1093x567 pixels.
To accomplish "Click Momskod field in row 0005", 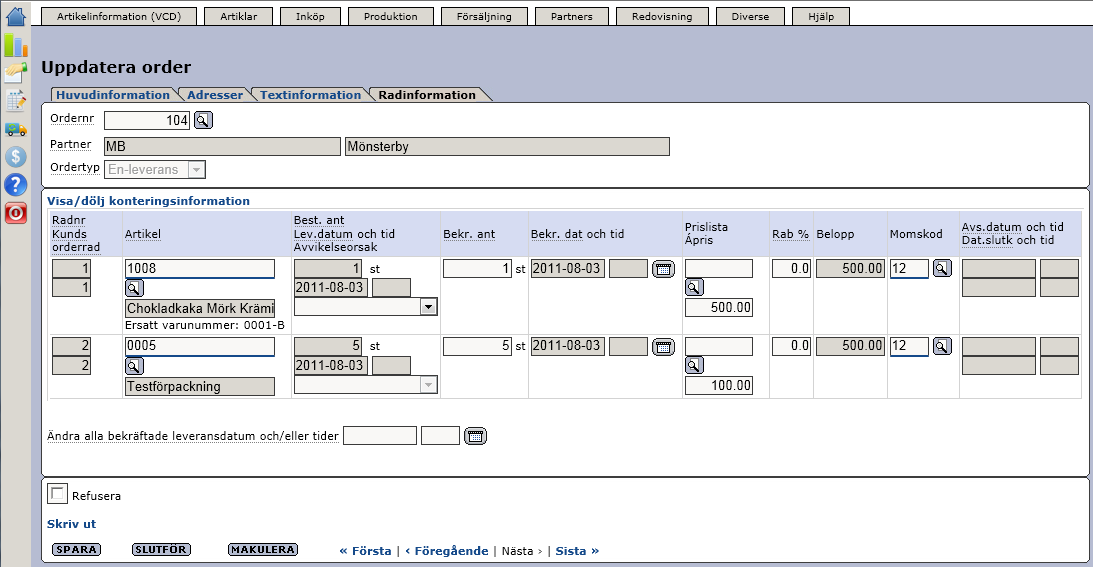I will 909,346.
